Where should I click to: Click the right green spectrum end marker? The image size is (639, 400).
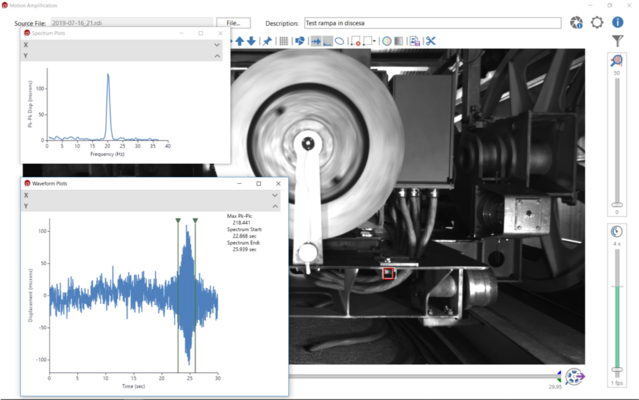[195, 220]
